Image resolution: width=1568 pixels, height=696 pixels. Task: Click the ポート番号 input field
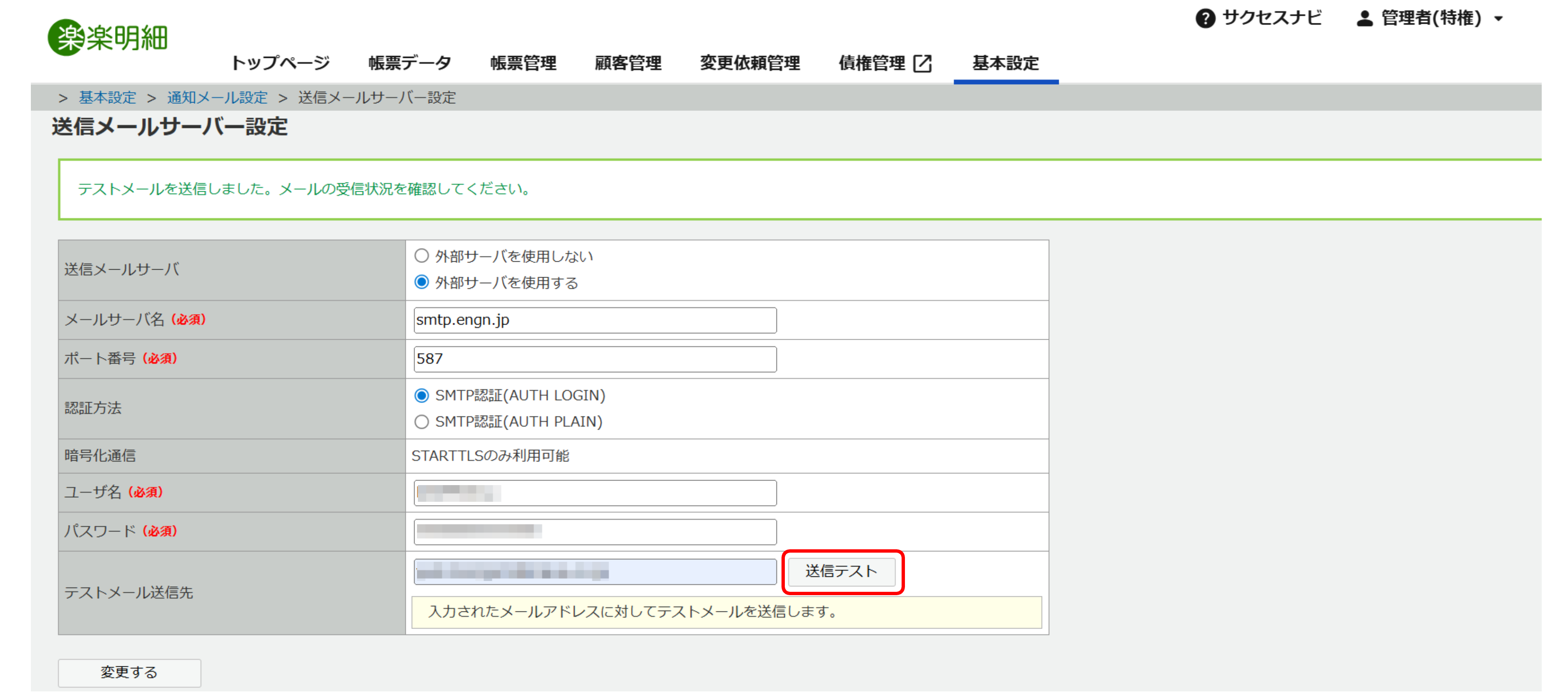(594, 359)
